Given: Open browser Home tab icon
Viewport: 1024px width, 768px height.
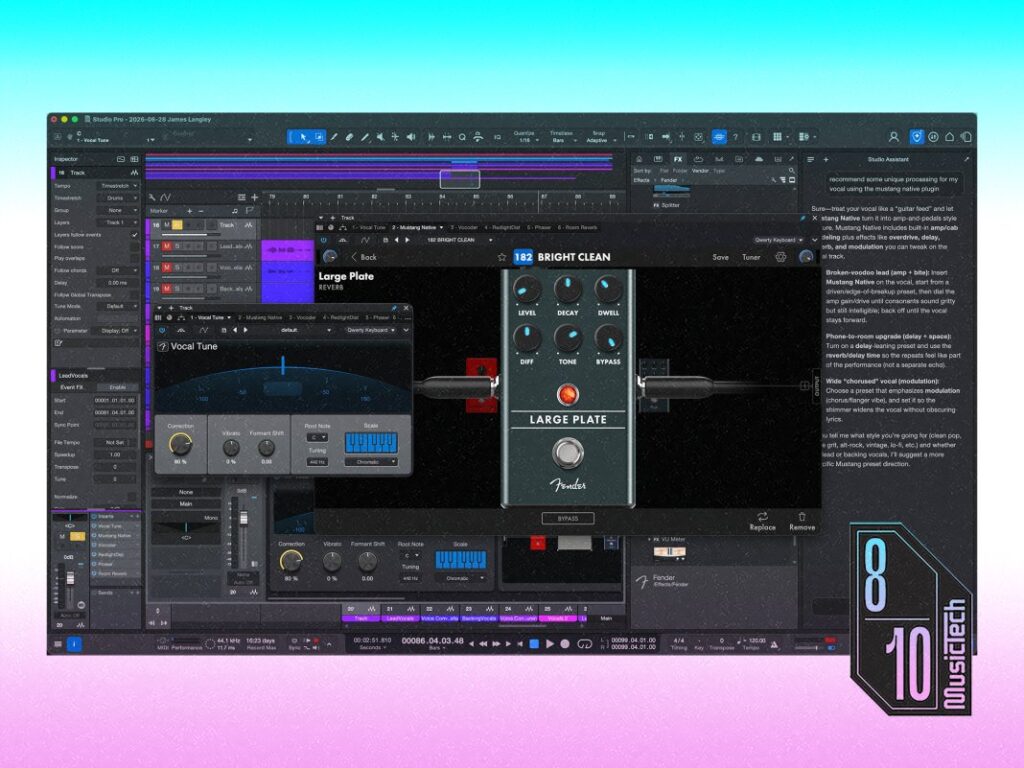Looking at the screenshot, I should coord(639,159).
